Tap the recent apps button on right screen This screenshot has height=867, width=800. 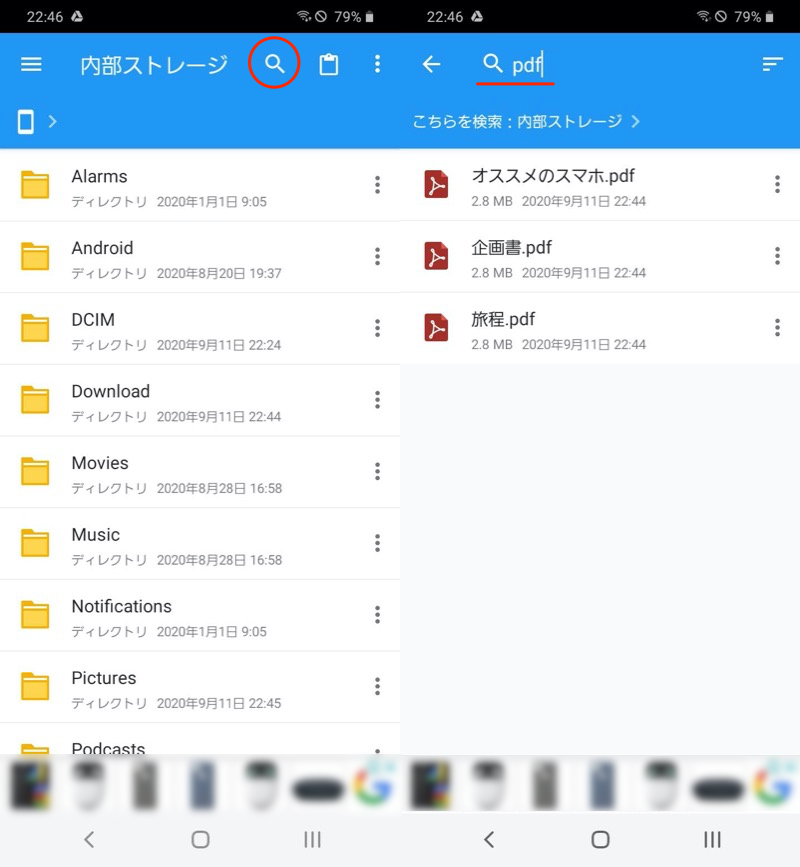point(712,839)
